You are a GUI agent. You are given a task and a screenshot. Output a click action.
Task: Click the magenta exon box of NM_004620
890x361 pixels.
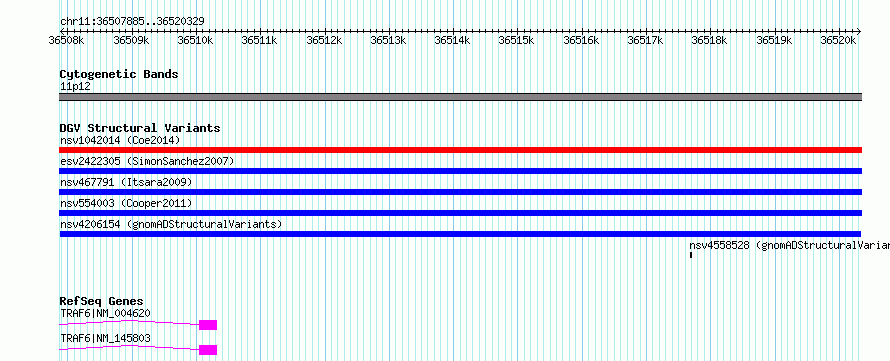(x=208, y=325)
